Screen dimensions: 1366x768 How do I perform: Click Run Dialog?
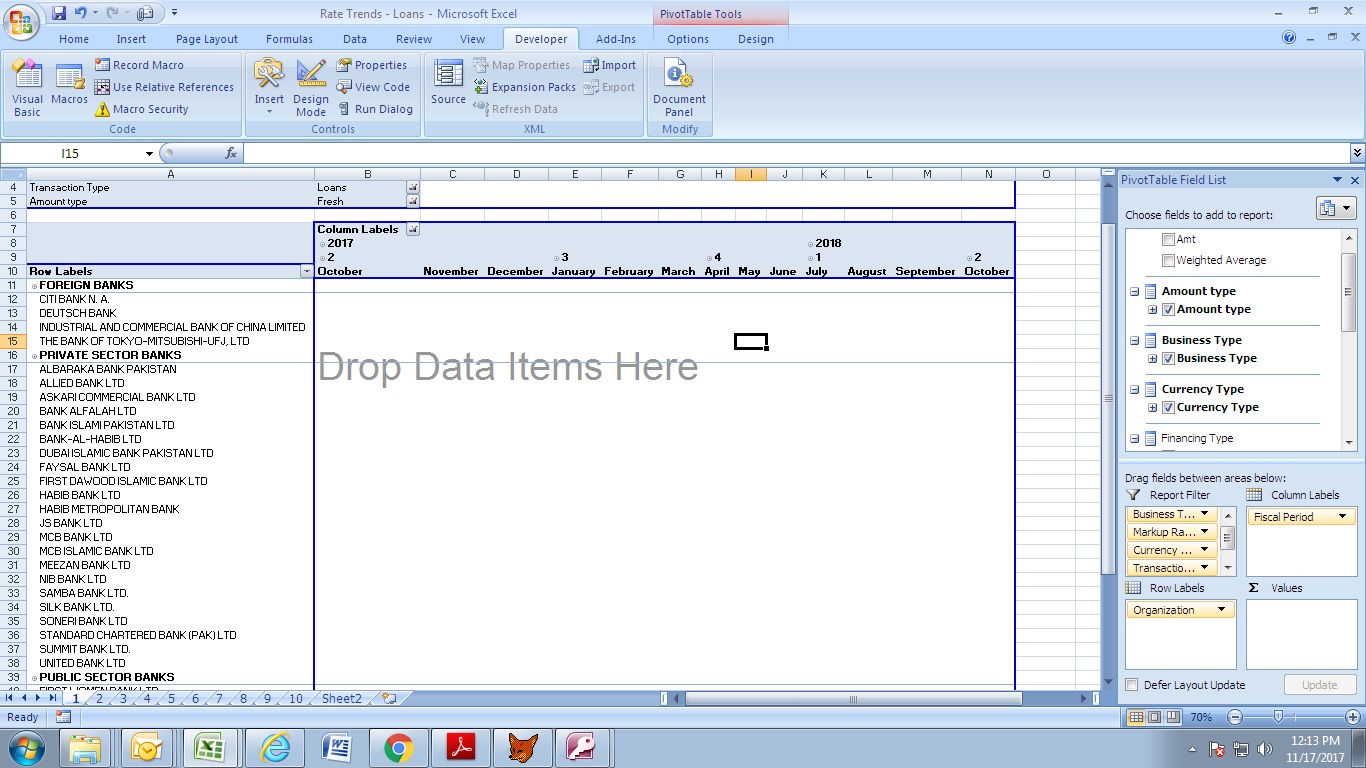375,109
